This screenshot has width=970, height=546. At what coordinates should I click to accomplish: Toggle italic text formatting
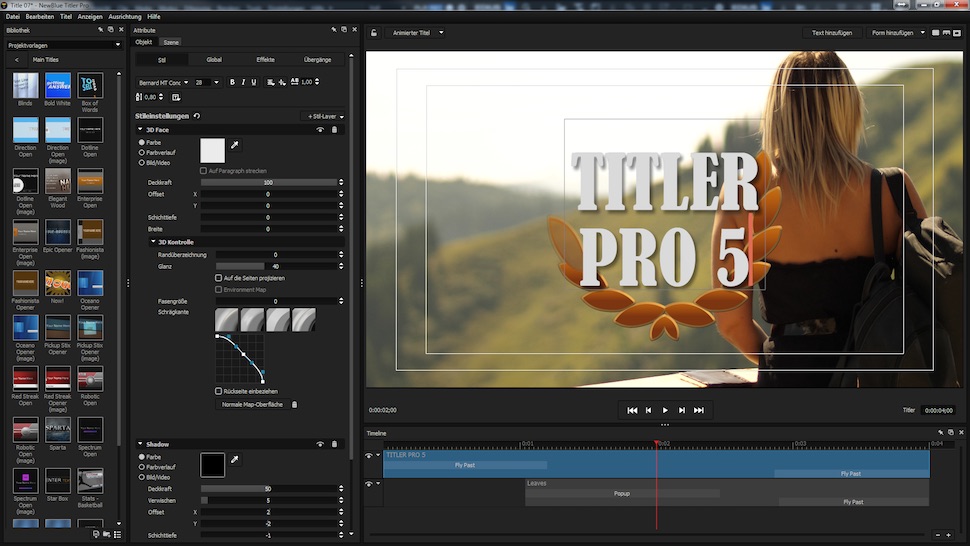point(243,82)
